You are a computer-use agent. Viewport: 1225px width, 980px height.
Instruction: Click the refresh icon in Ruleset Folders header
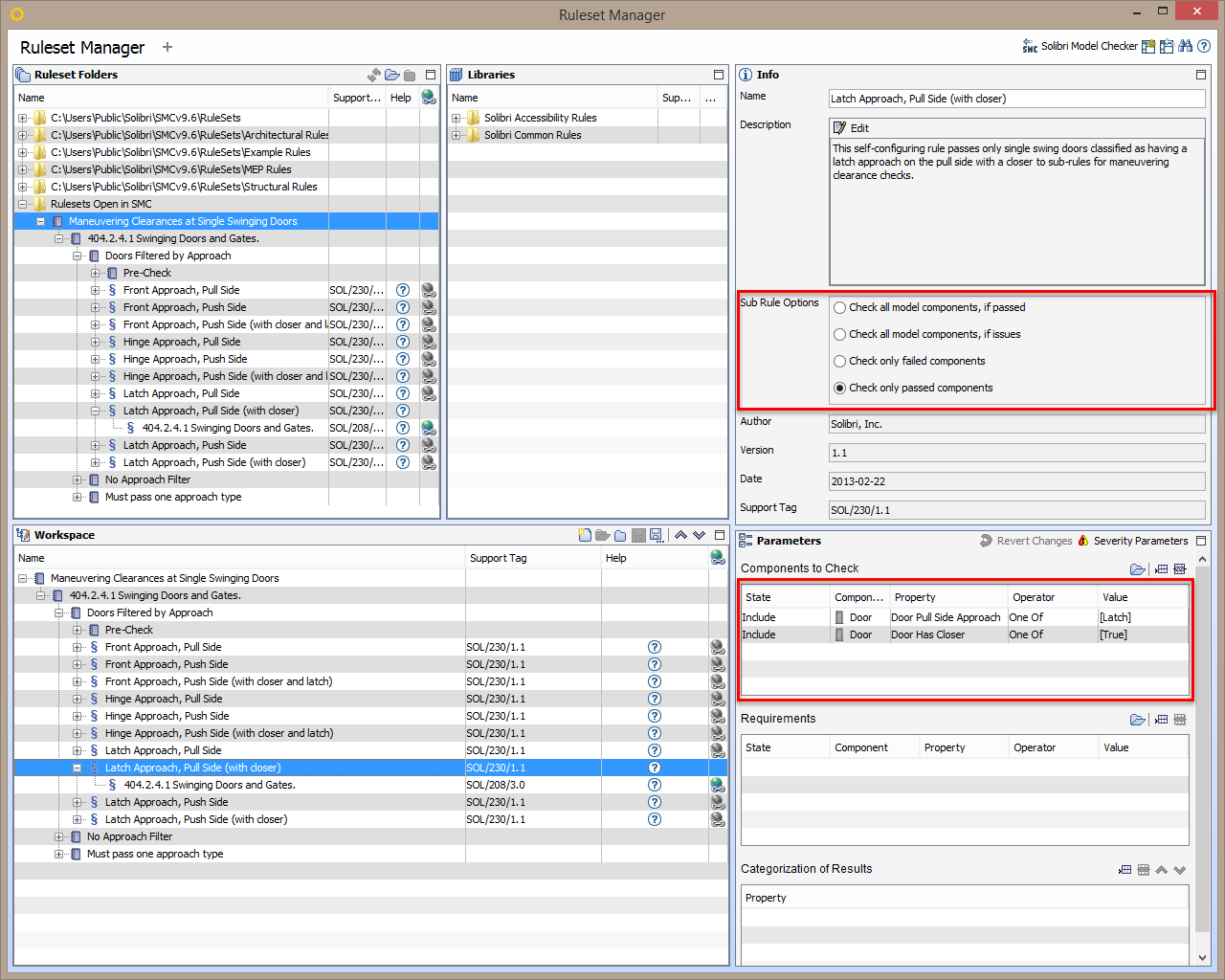pos(374,75)
